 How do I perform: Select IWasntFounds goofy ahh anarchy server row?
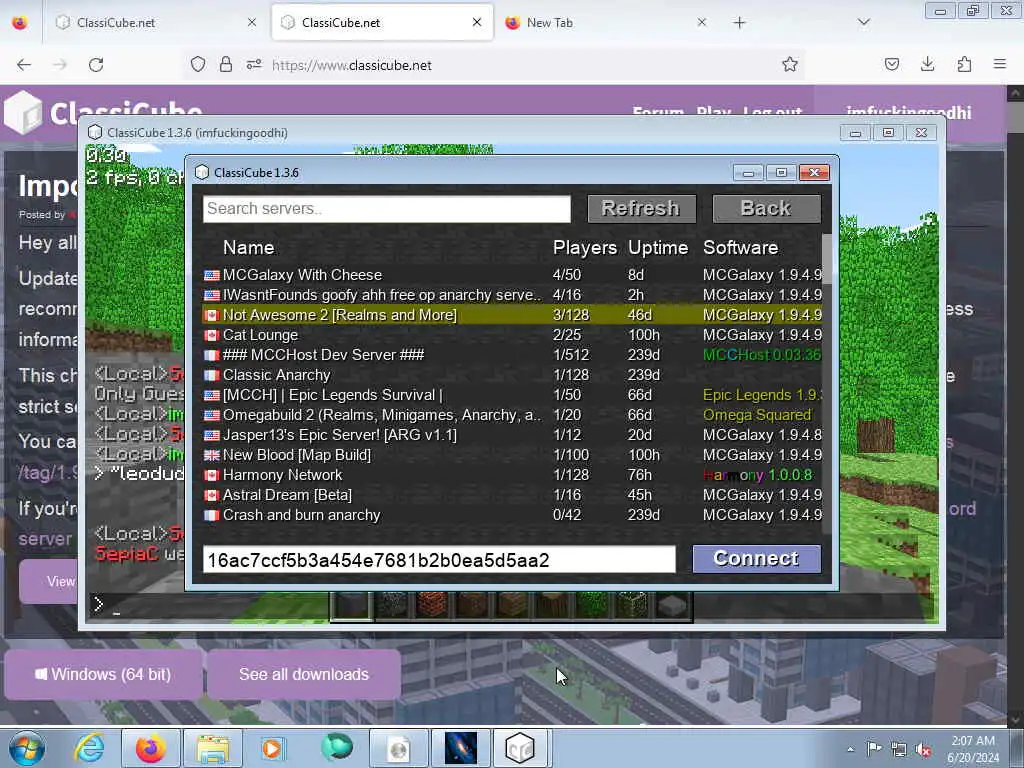pos(513,295)
